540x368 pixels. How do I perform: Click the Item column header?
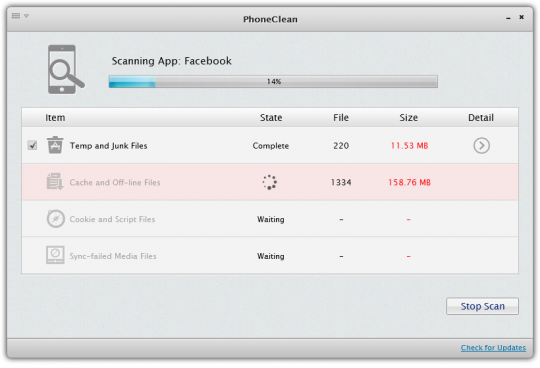[x=55, y=118]
